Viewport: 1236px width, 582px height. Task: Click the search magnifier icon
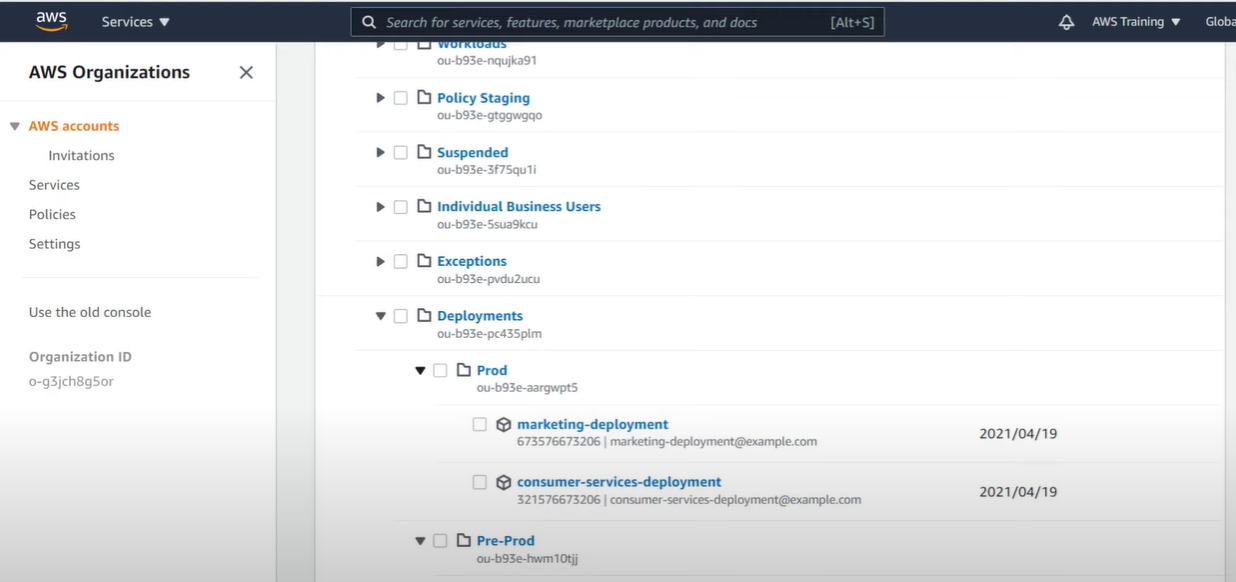coord(369,22)
